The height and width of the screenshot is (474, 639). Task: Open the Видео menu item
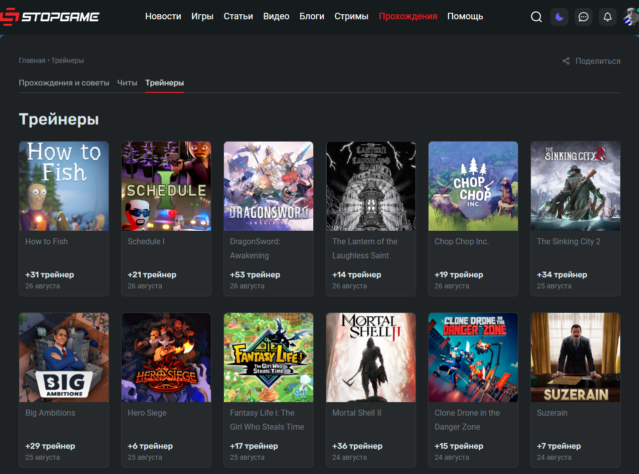click(276, 16)
